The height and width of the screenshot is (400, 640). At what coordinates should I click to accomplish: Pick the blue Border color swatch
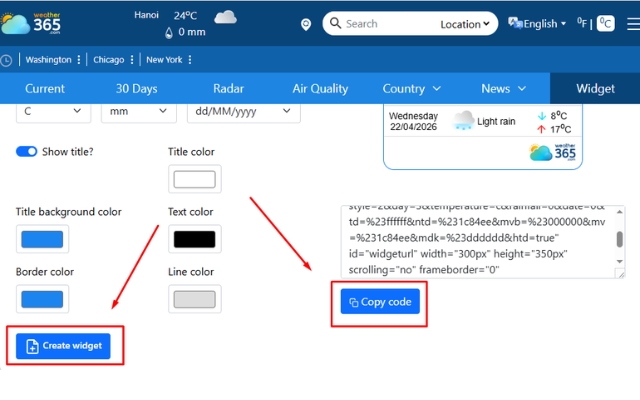pyautogui.click(x=42, y=299)
